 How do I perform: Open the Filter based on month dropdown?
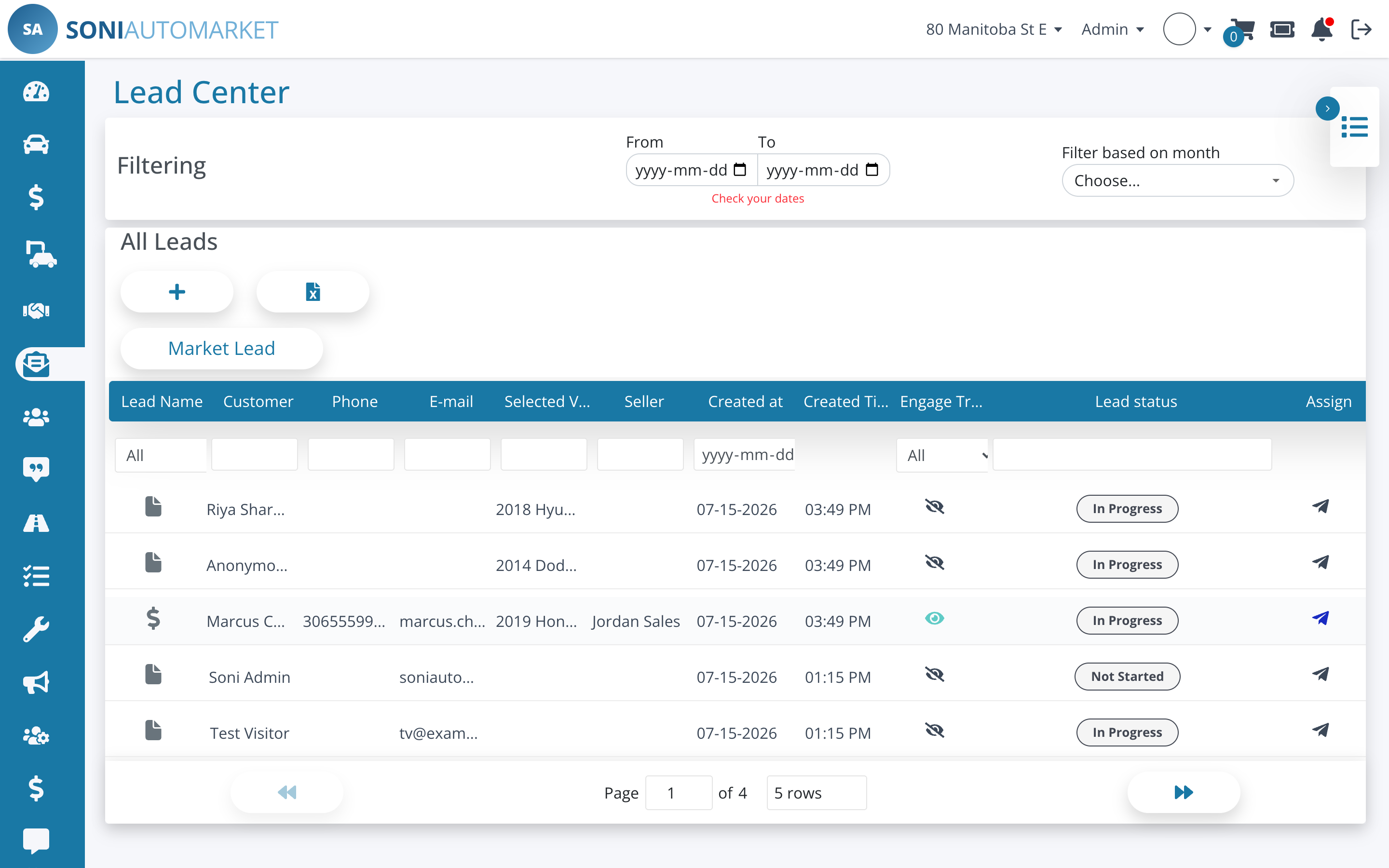pos(1177,181)
